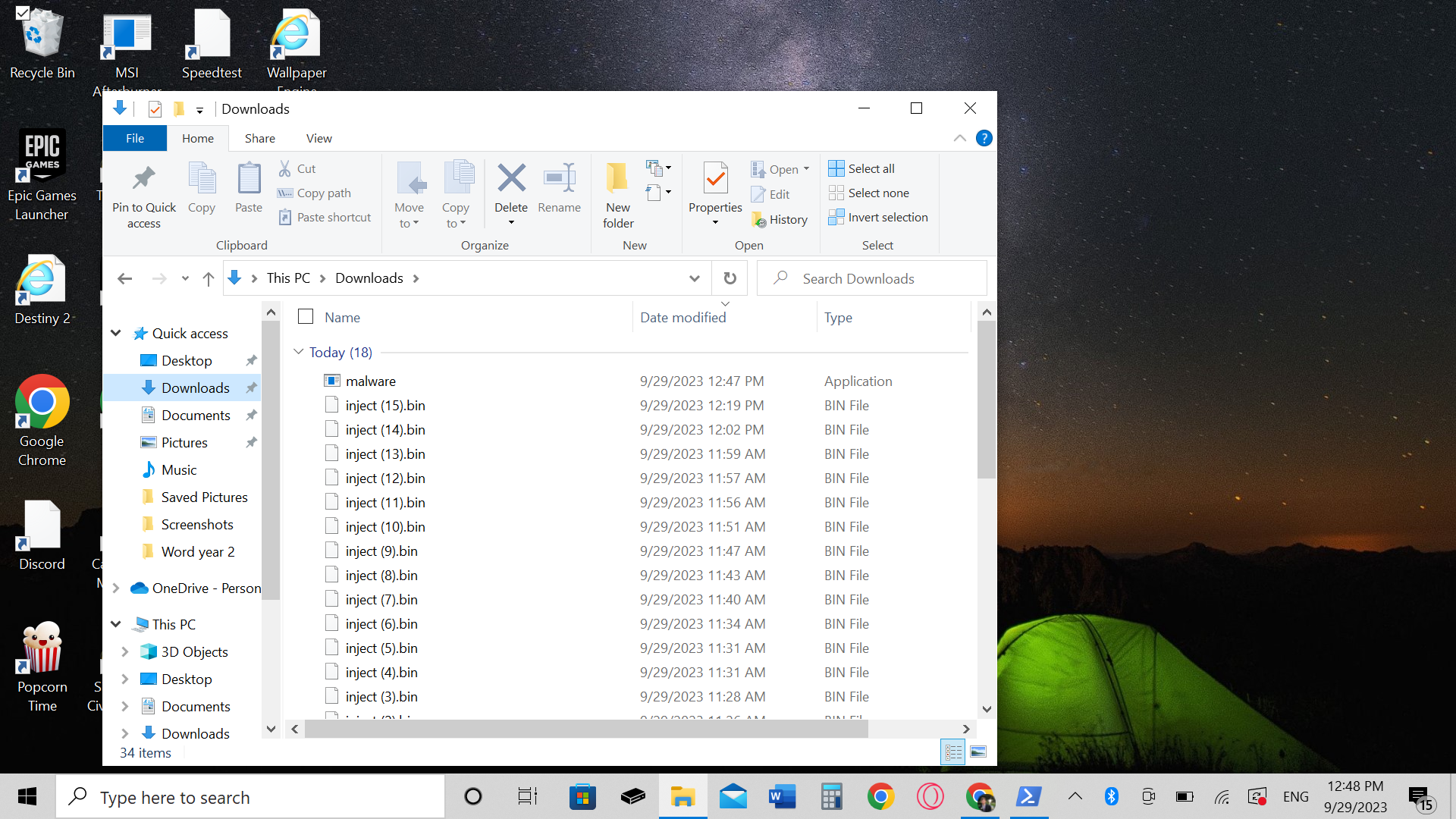Screen dimensions: 1456x819
Task: Open Microsoft Word from taskbar
Action: [x=782, y=797]
